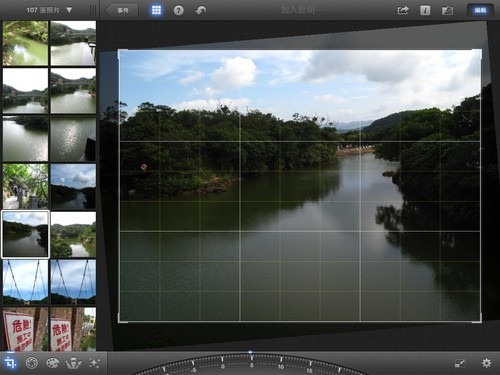Open the share menu
The height and width of the screenshot is (375, 500).
click(x=403, y=10)
